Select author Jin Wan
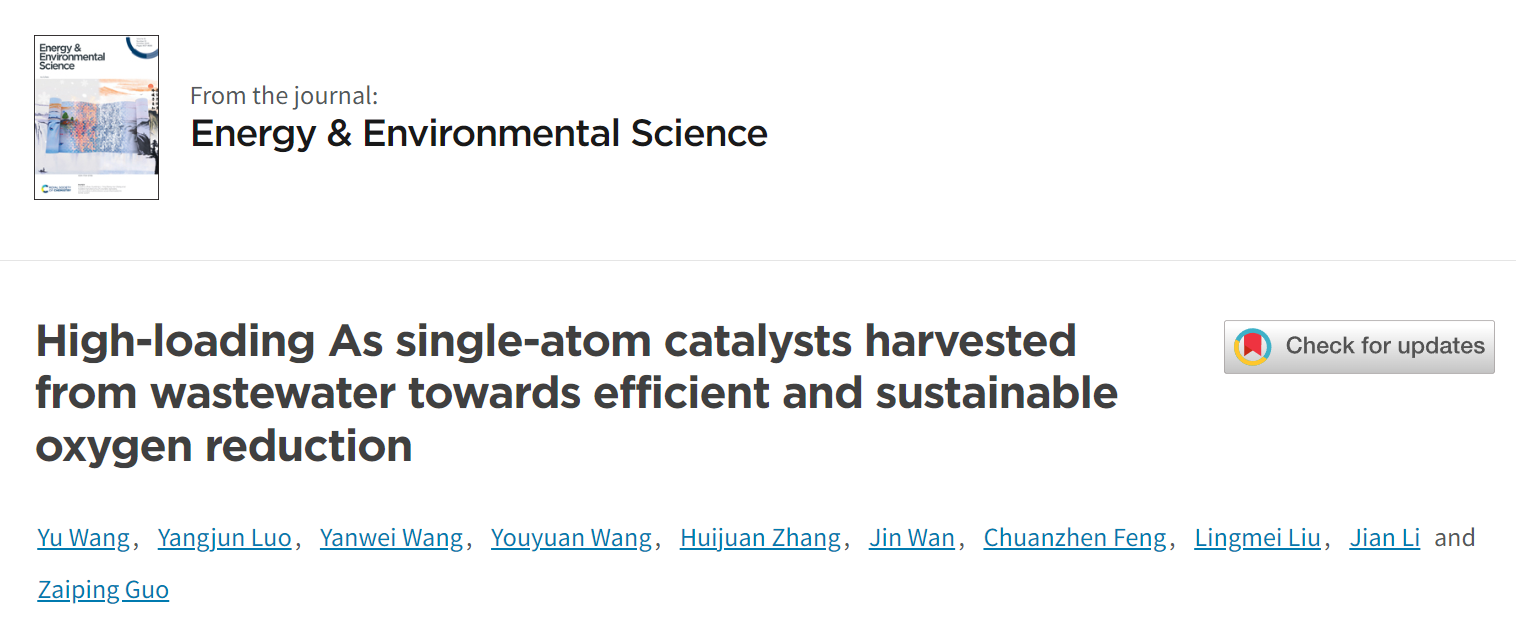 912,538
